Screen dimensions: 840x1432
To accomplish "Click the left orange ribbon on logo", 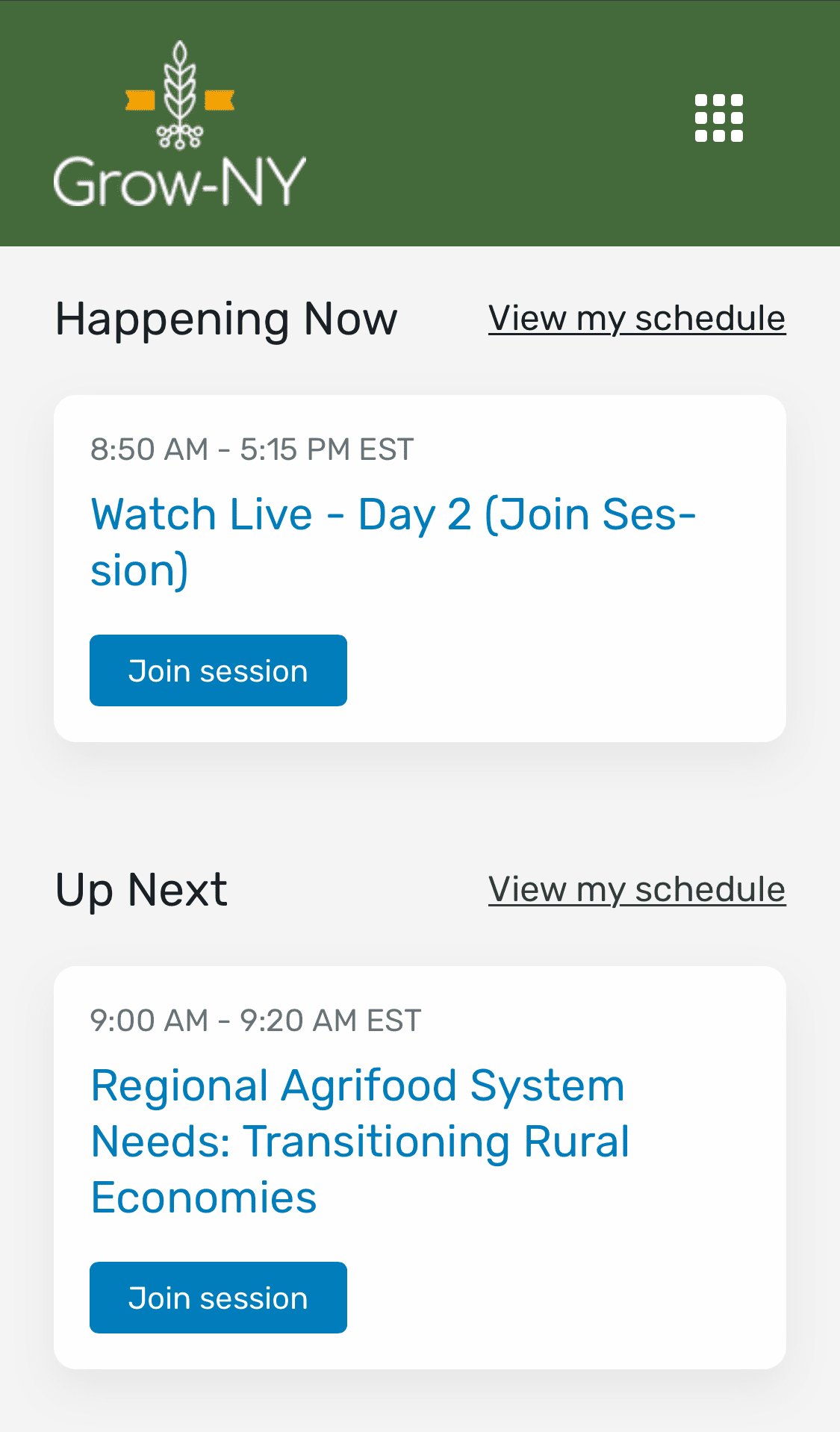I will point(140,100).
